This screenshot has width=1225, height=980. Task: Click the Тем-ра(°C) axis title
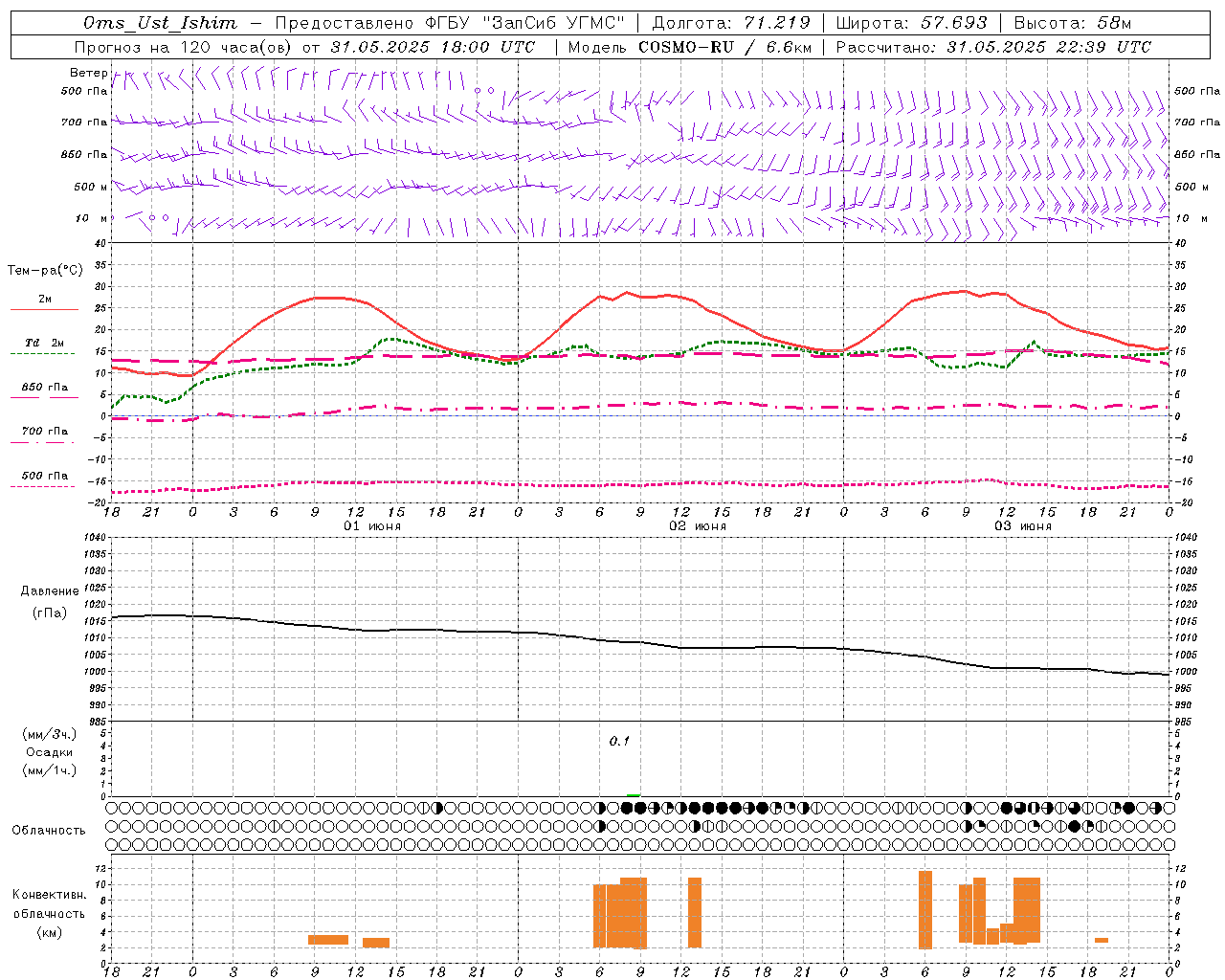click(x=45, y=271)
